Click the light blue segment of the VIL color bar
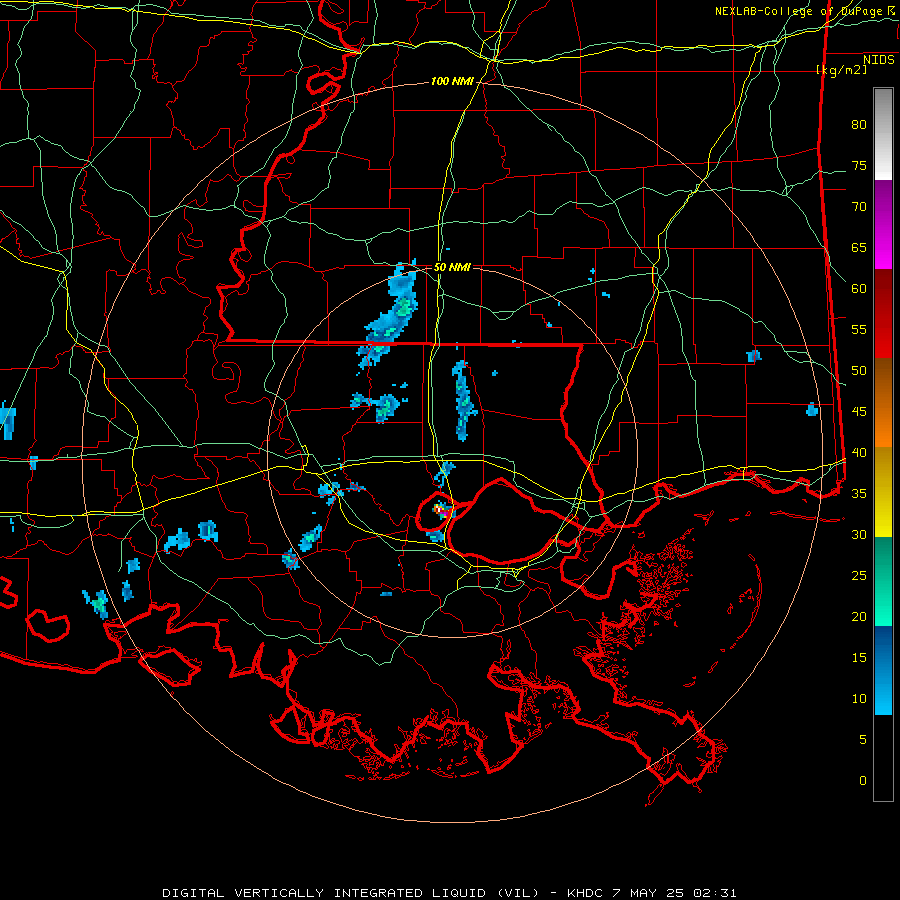 pos(883,670)
